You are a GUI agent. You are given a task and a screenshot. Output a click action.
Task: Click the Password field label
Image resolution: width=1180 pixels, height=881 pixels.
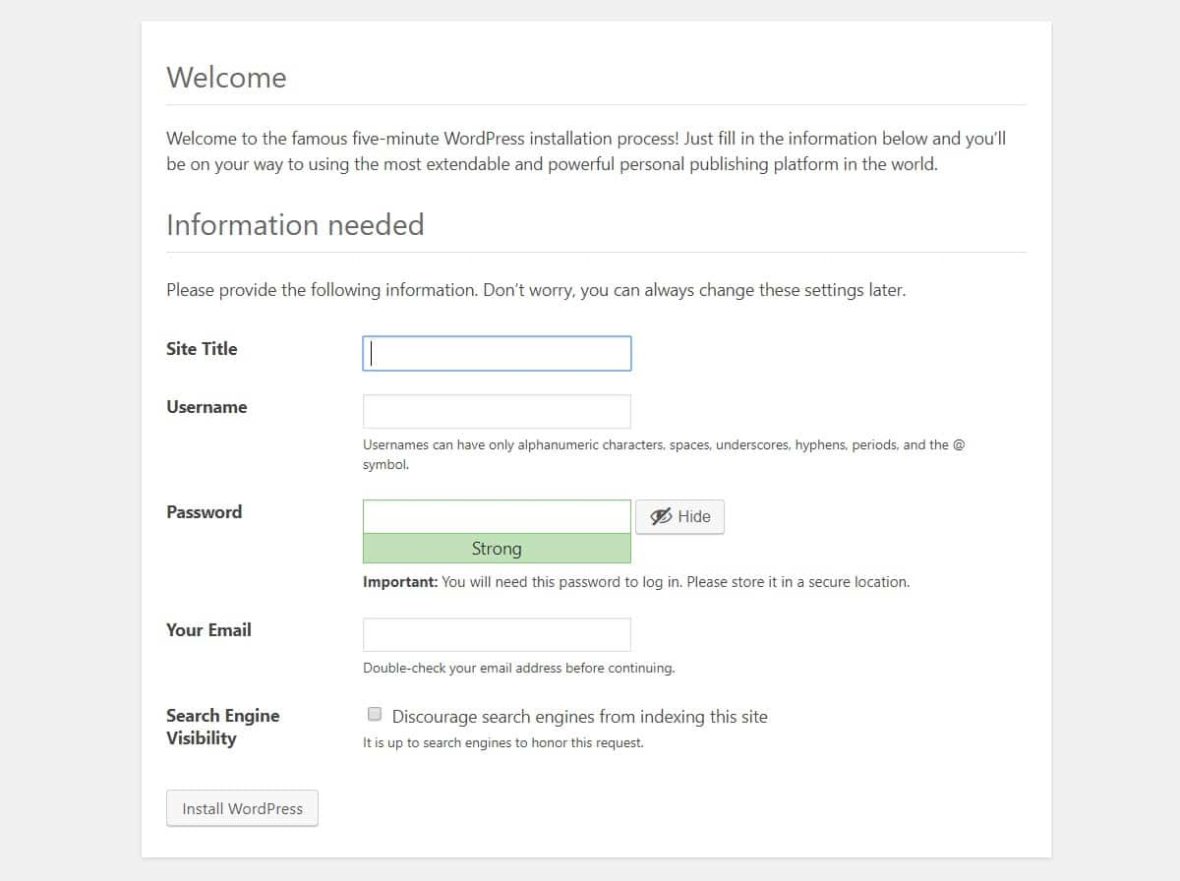pyautogui.click(x=204, y=512)
